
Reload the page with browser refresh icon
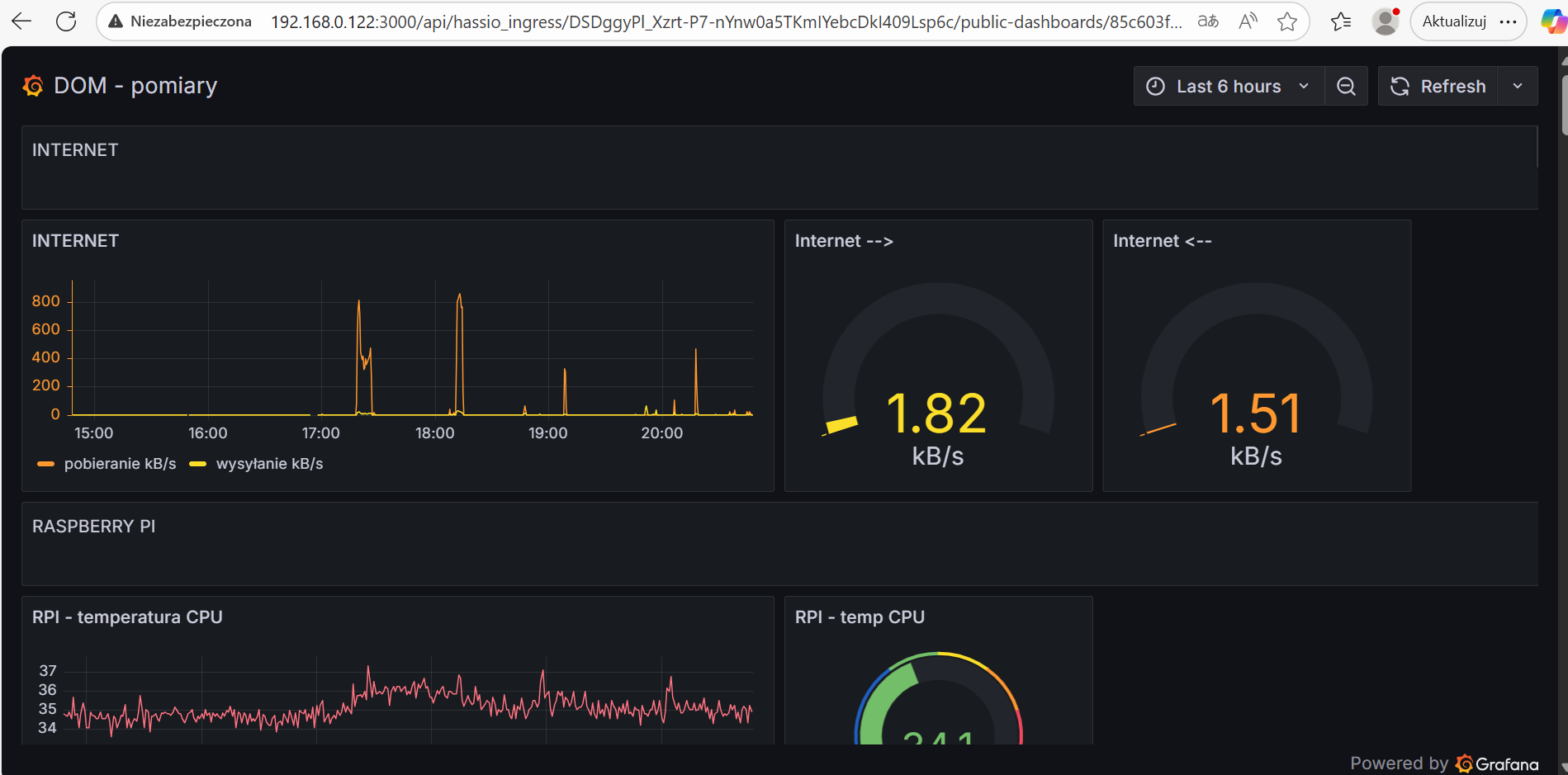(66, 21)
